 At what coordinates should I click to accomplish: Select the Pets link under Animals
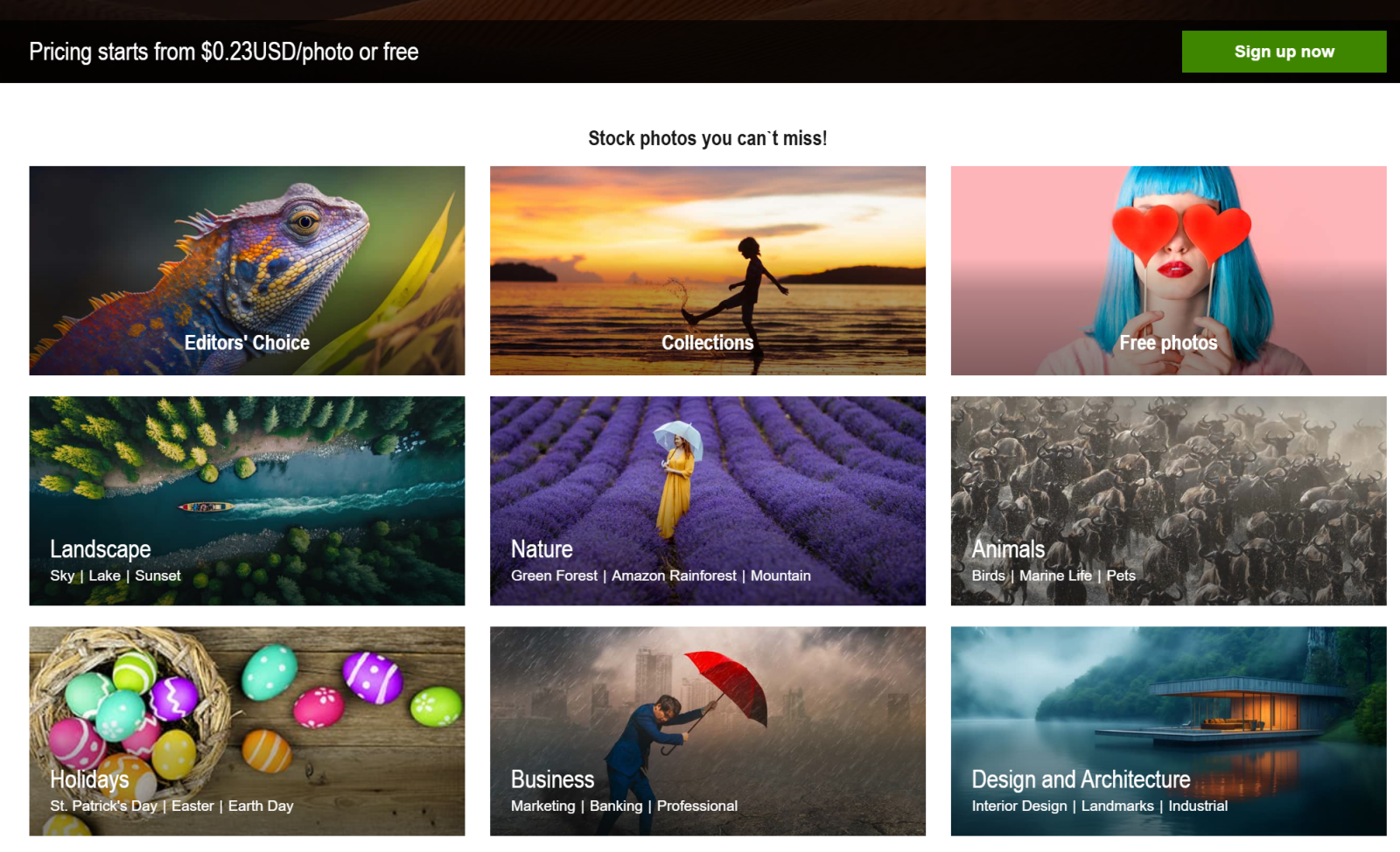tap(1121, 576)
